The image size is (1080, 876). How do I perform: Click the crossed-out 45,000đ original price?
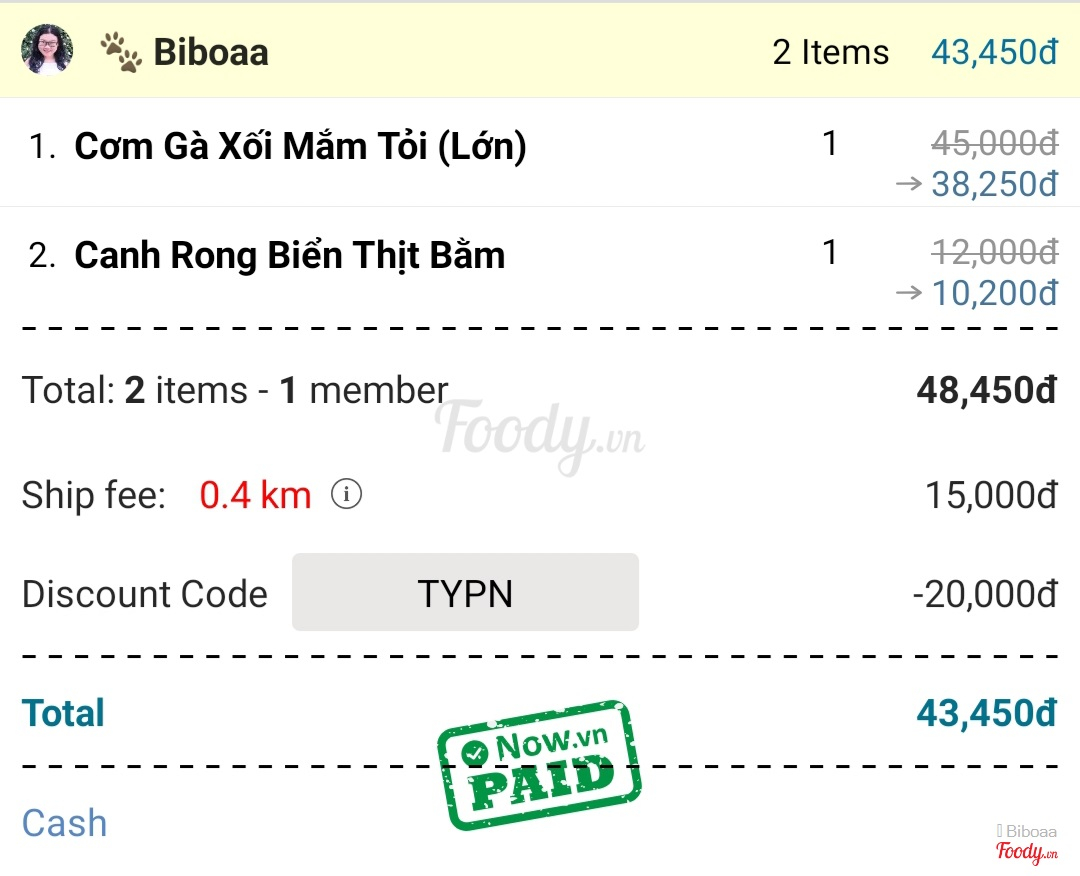point(994,145)
